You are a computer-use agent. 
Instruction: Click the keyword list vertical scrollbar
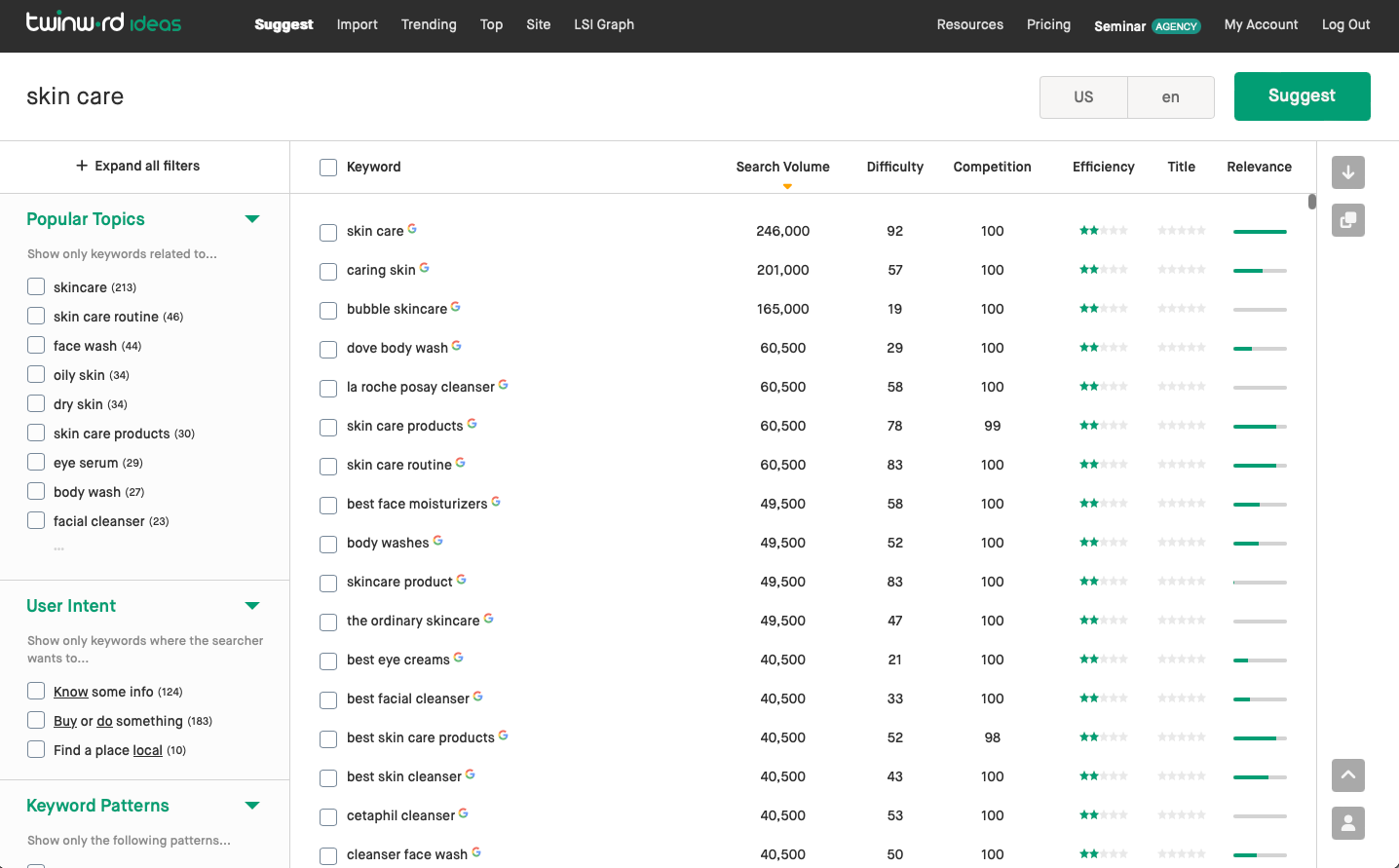click(1312, 202)
